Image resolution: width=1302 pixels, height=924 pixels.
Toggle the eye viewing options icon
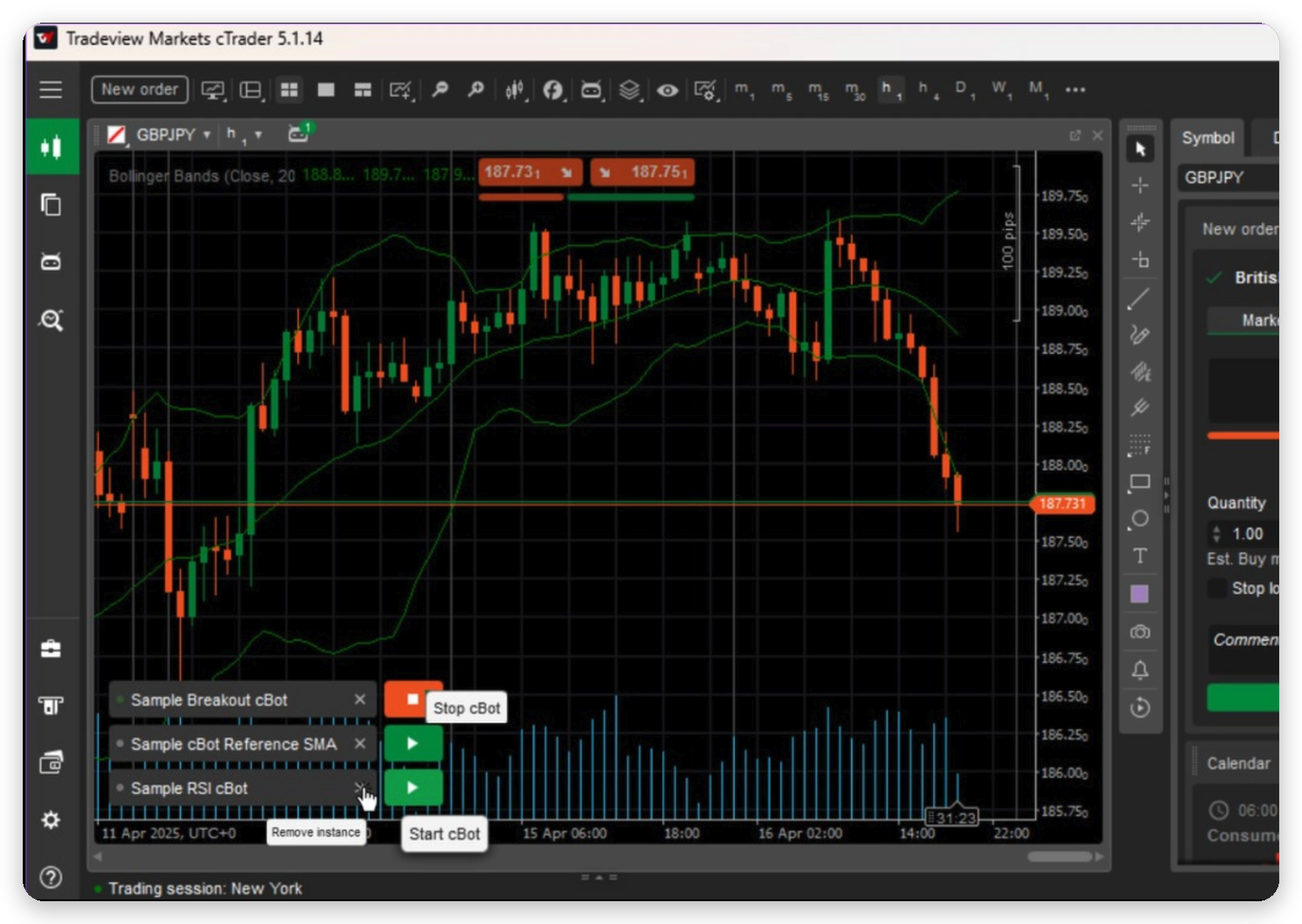coord(668,90)
